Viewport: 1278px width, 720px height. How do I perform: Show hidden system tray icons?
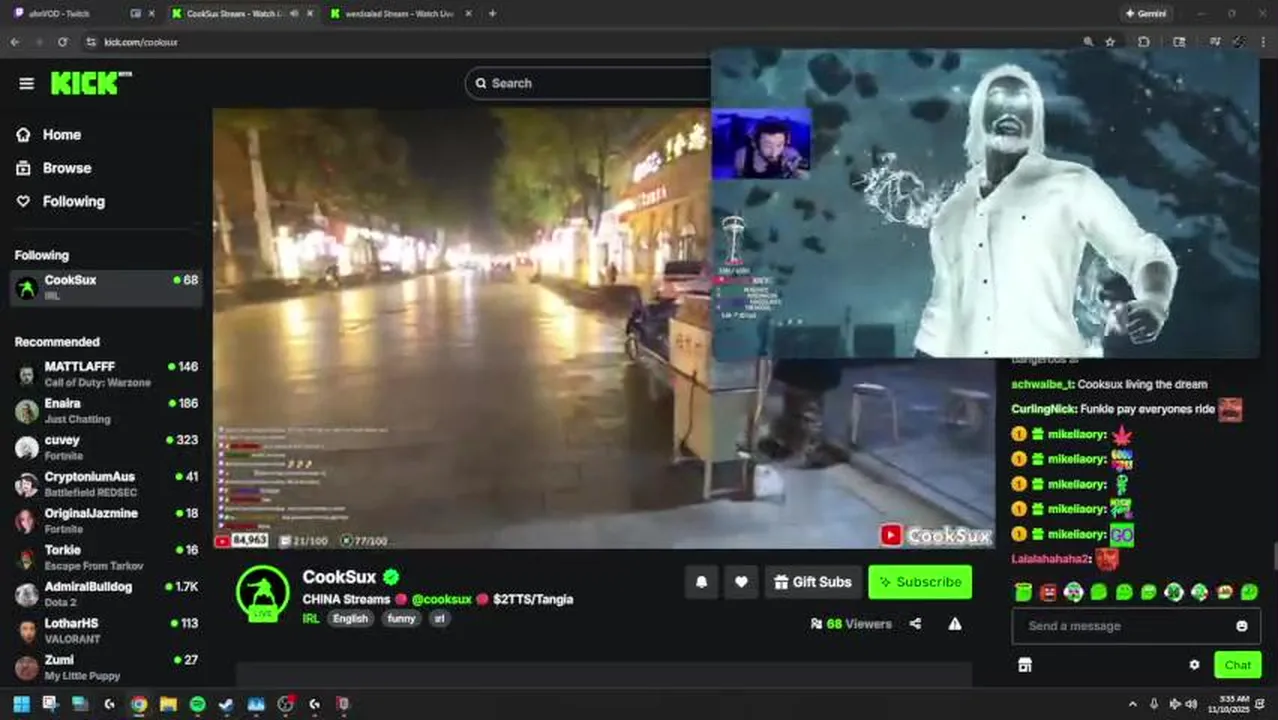[1132, 704]
